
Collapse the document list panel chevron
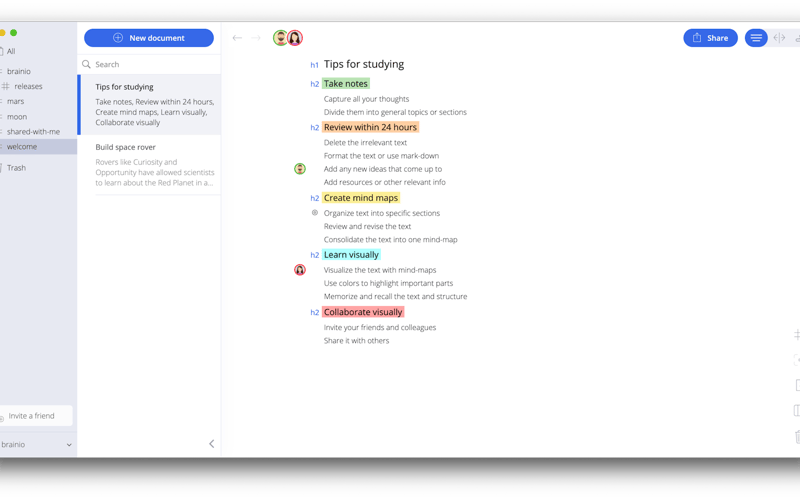point(212,444)
